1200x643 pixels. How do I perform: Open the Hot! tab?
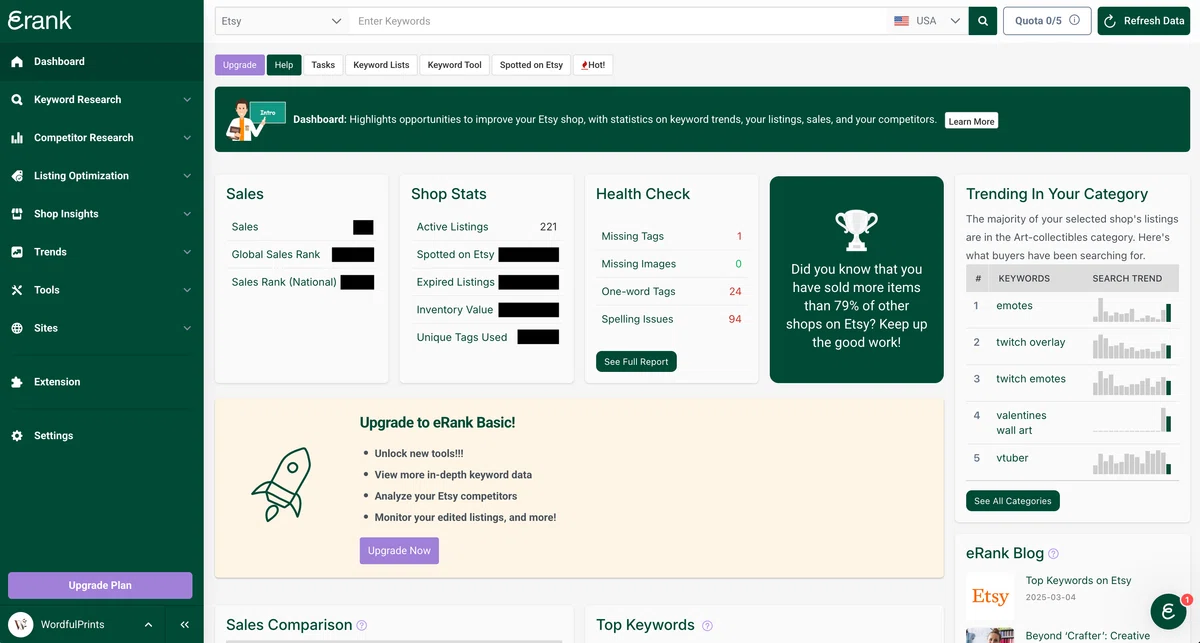tap(593, 65)
